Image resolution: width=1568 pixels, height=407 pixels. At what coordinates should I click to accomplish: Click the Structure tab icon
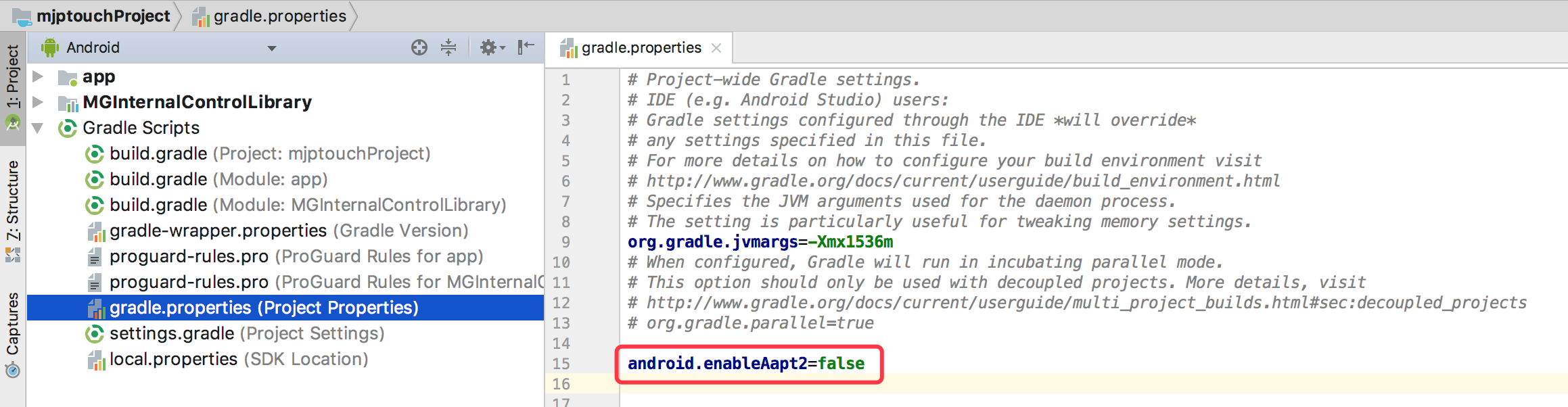(13, 255)
